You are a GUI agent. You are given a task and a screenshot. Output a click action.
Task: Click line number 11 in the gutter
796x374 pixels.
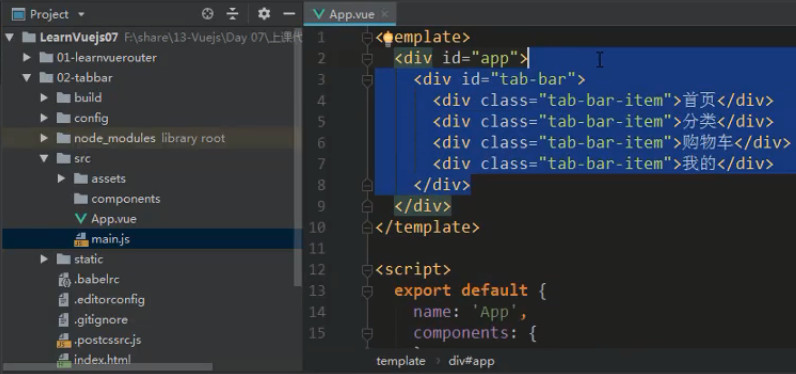317,248
